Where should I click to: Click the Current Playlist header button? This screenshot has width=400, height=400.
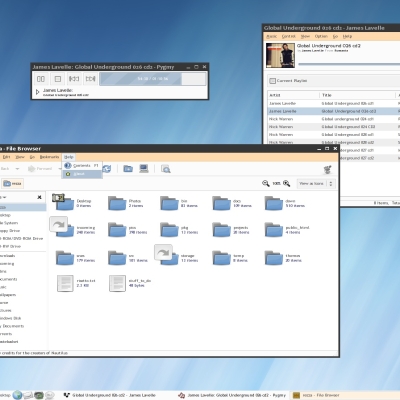(334, 81)
